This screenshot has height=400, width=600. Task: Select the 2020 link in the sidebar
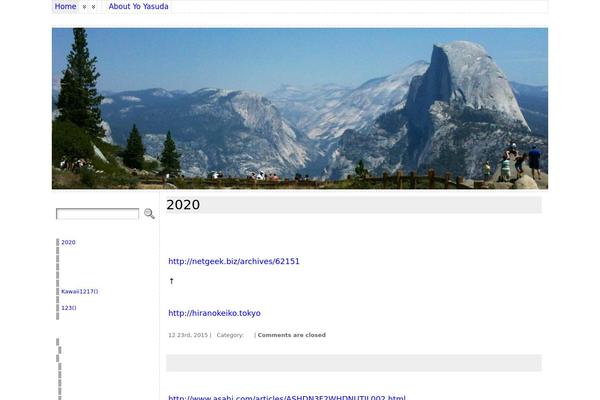pos(68,242)
